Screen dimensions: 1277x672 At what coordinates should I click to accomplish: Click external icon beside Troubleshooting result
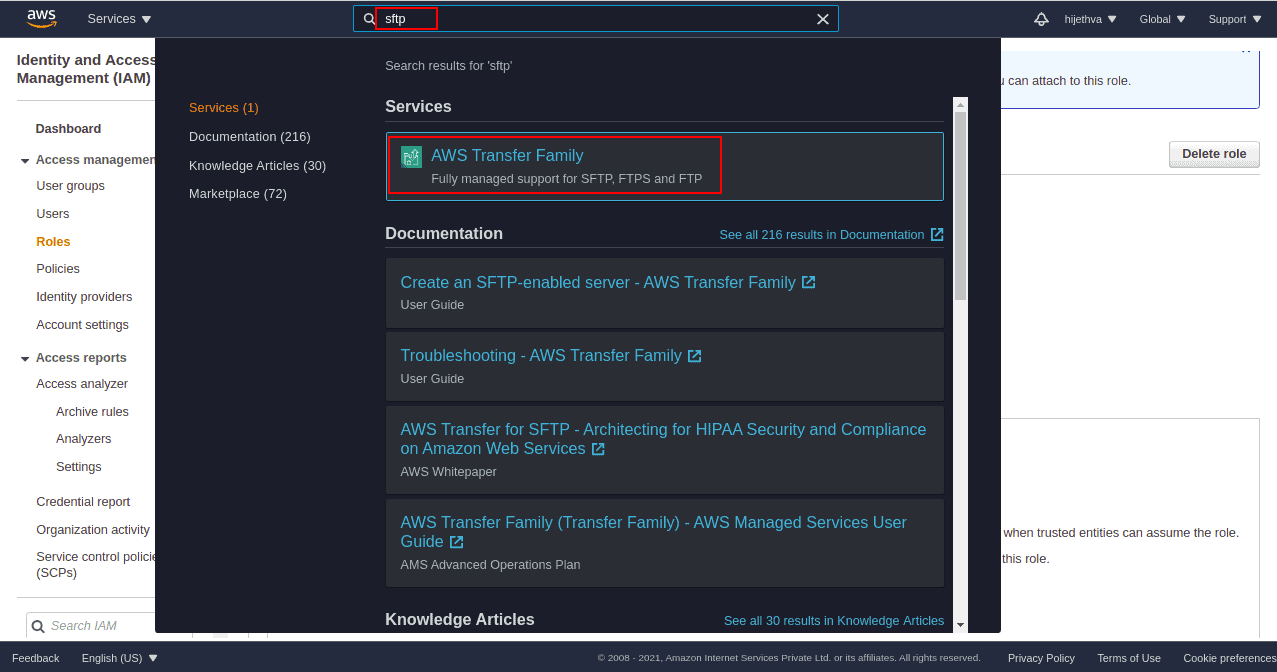pos(694,355)
